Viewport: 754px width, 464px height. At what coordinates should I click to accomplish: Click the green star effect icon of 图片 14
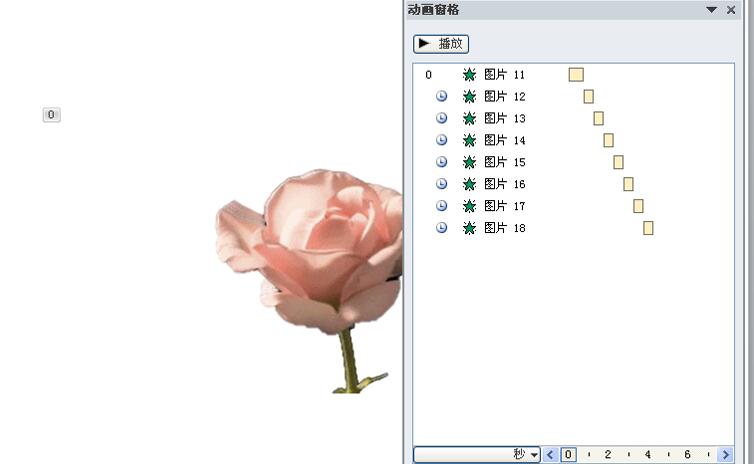pos(469,140)
